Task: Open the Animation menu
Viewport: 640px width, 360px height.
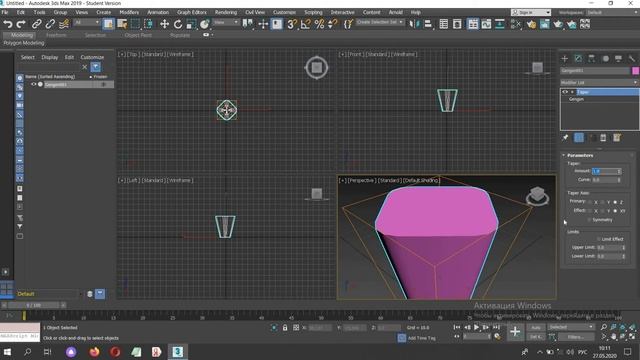Action: (x=158, y=12)
